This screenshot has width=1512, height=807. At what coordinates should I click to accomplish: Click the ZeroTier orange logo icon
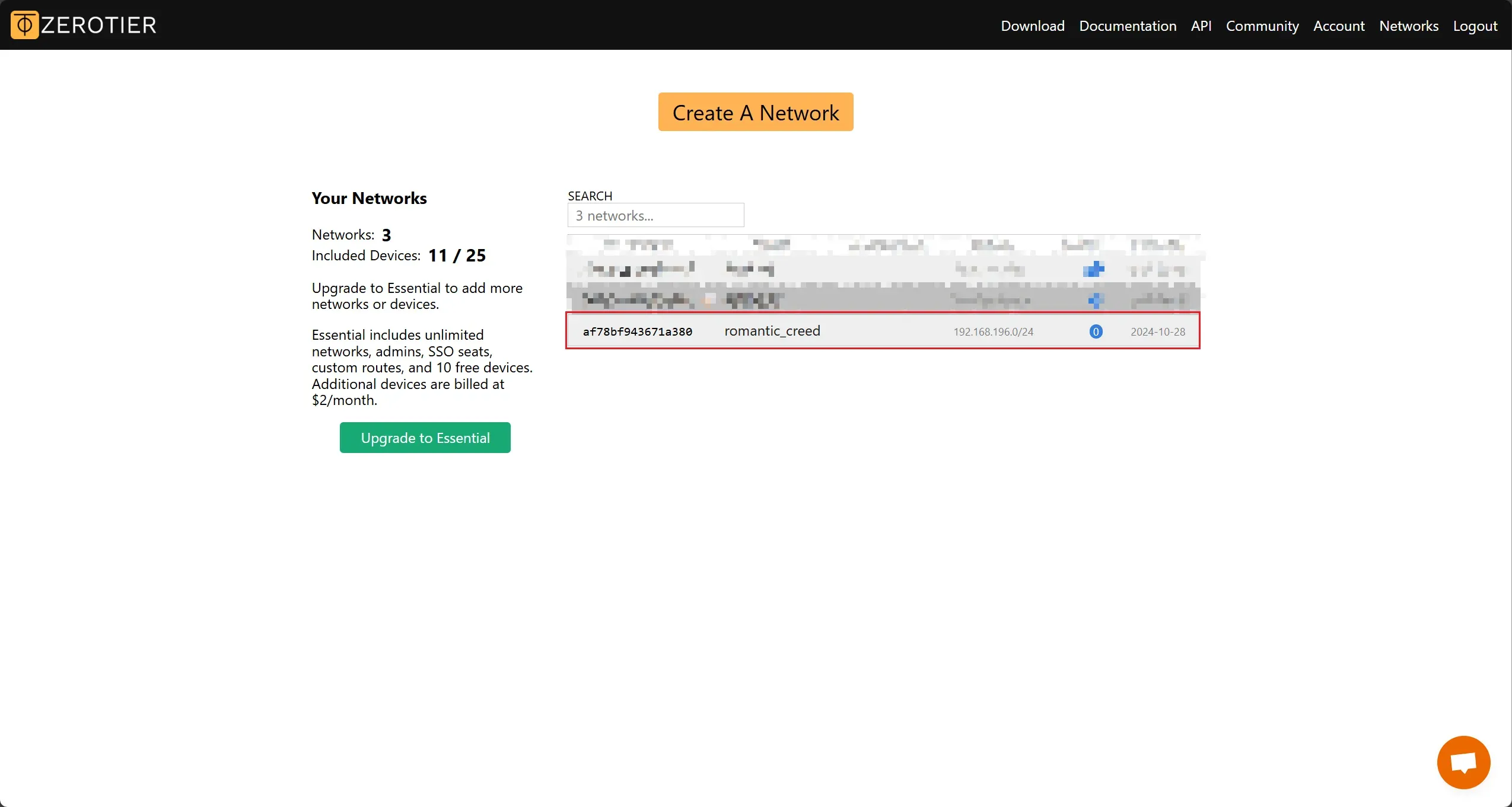(24, 25)
